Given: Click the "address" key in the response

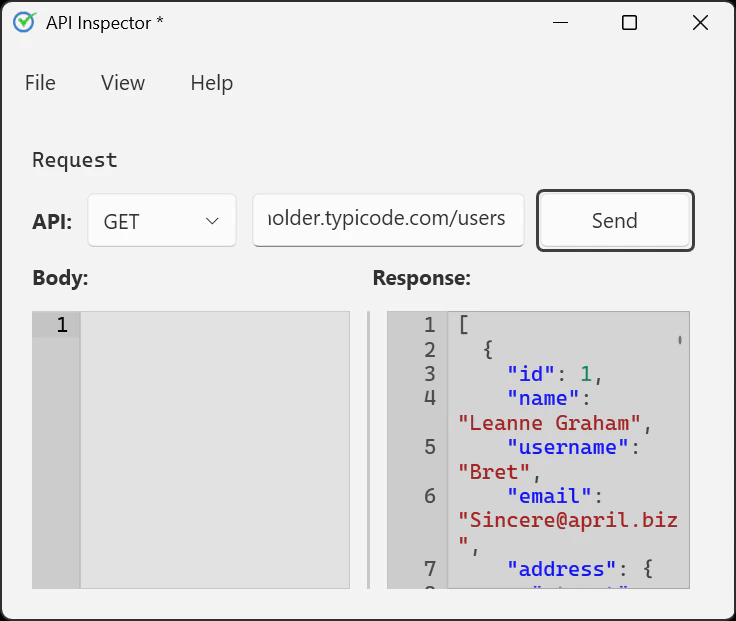Looking at the screenshot, I should [561, 569].
